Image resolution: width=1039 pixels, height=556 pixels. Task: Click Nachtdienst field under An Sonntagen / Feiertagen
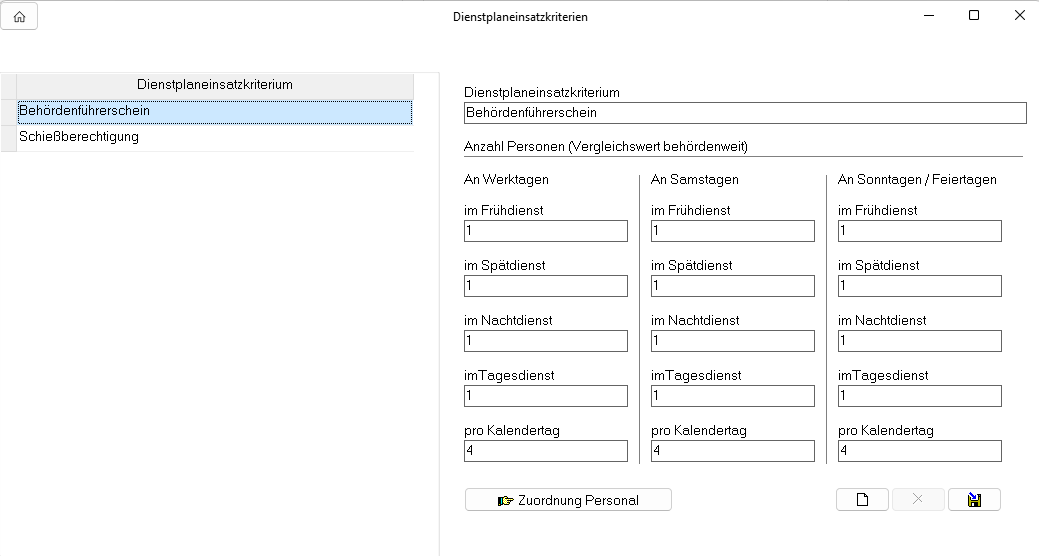(919, 341)
